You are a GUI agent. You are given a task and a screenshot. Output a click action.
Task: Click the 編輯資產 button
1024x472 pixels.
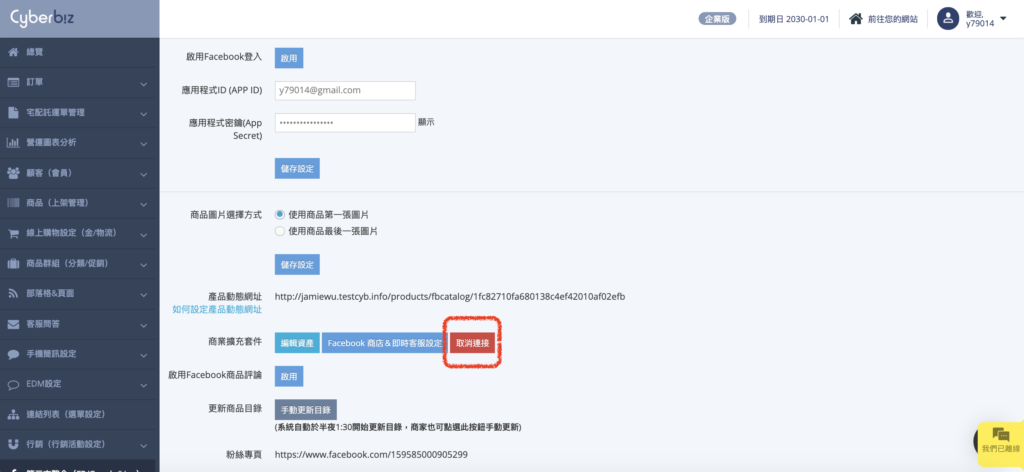297,343
